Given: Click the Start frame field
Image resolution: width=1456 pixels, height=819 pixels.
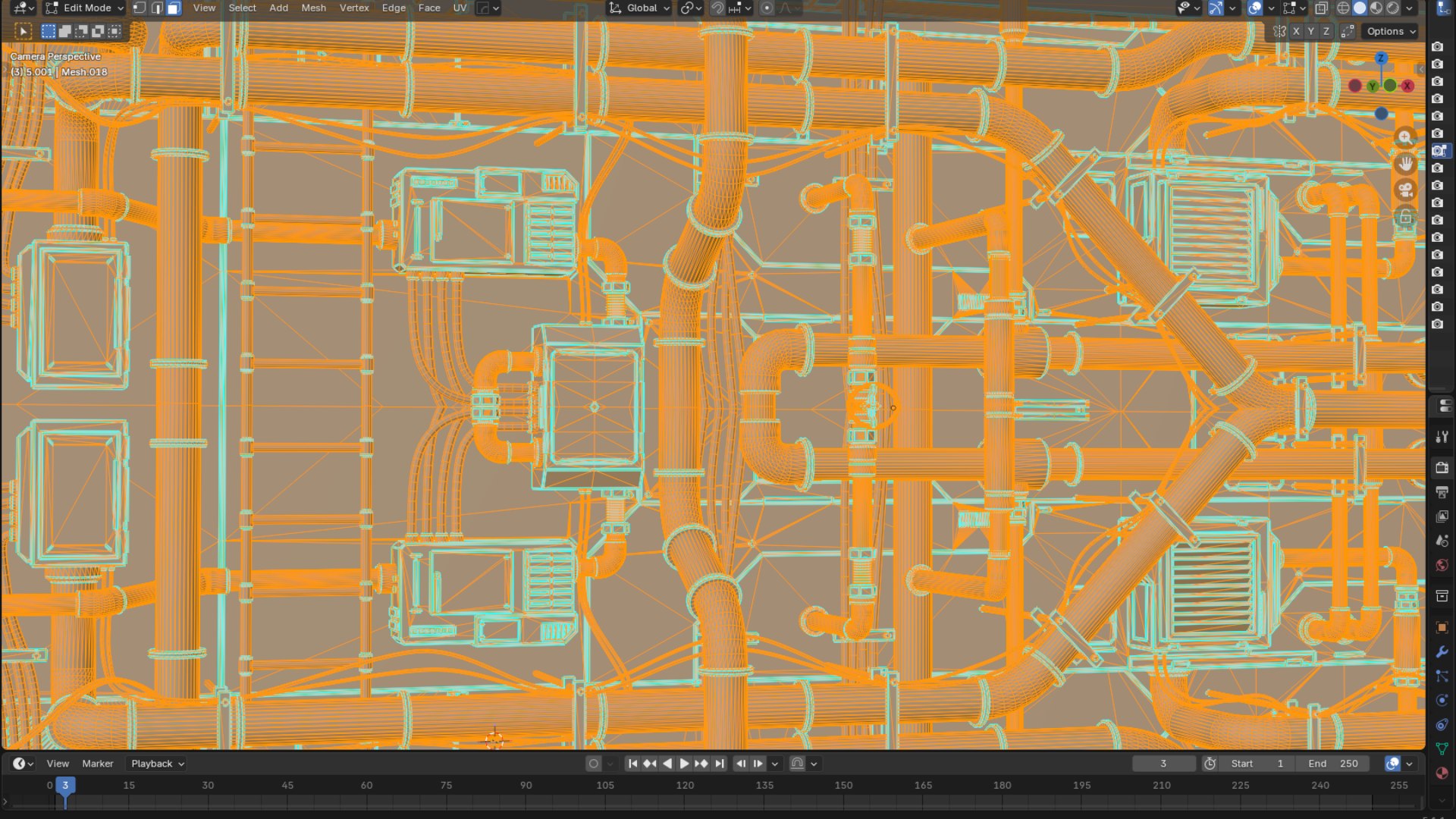Looking at the screenshot, I should pyautogui.click(x=1257, y=764).
